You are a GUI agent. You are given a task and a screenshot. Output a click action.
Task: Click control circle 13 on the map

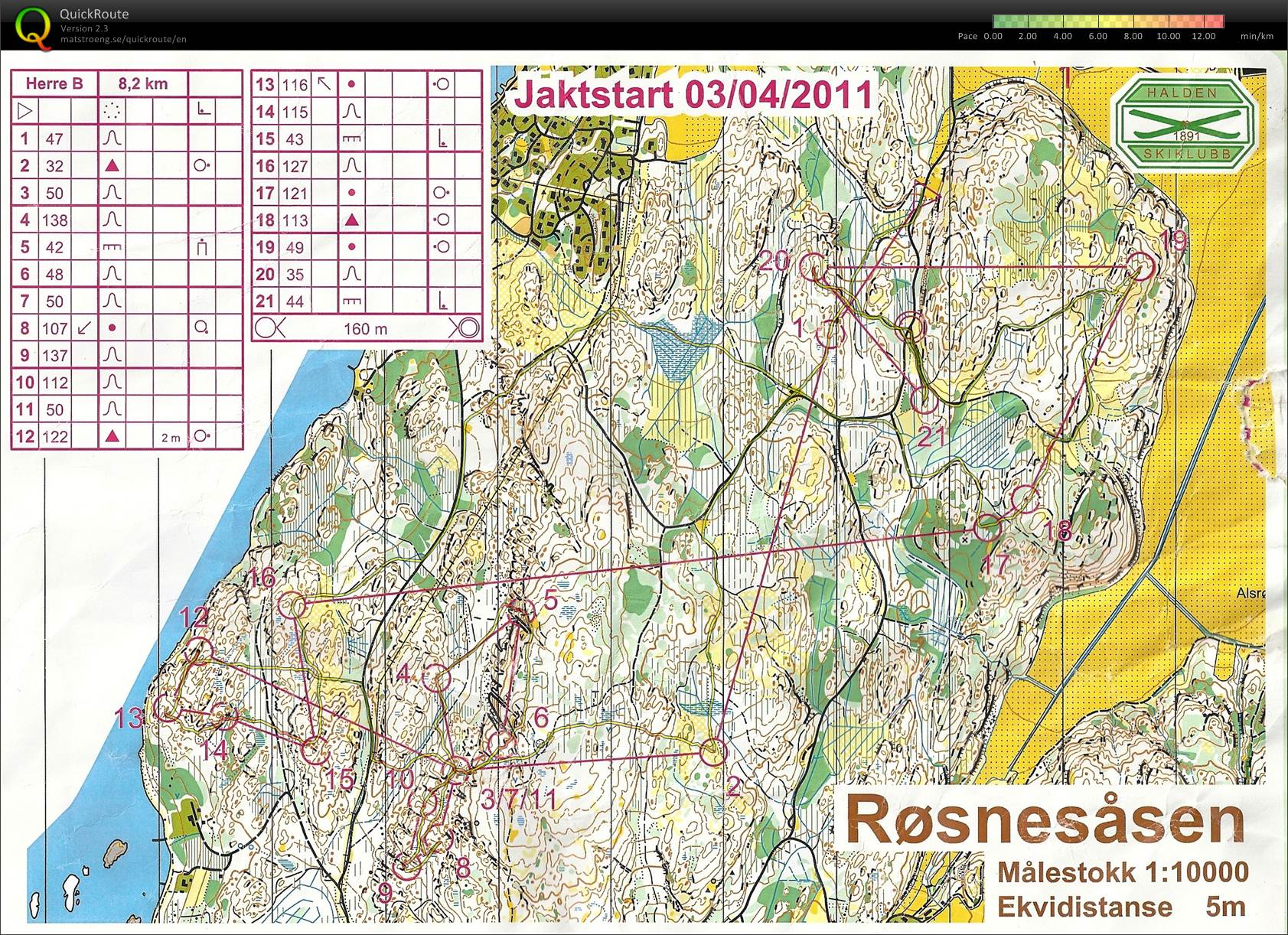pyautogui.click(x=166, y=708)
